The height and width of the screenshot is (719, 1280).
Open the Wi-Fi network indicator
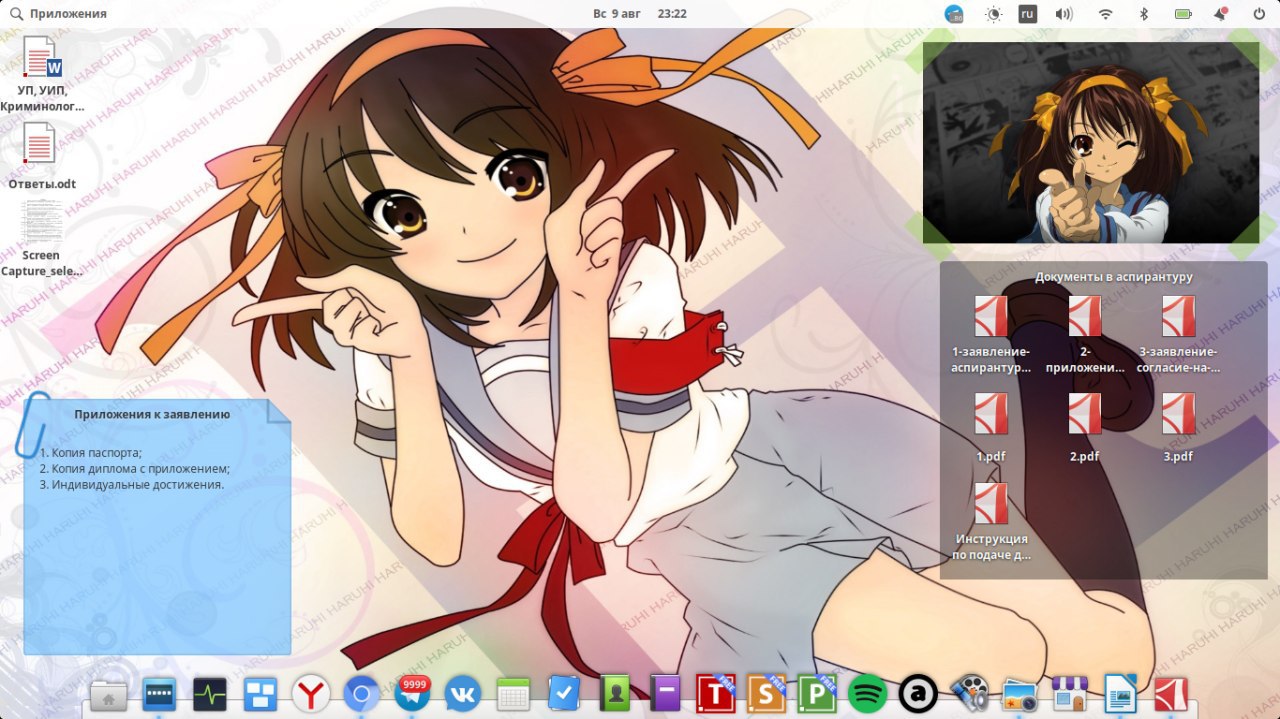tap(1105, 14)
